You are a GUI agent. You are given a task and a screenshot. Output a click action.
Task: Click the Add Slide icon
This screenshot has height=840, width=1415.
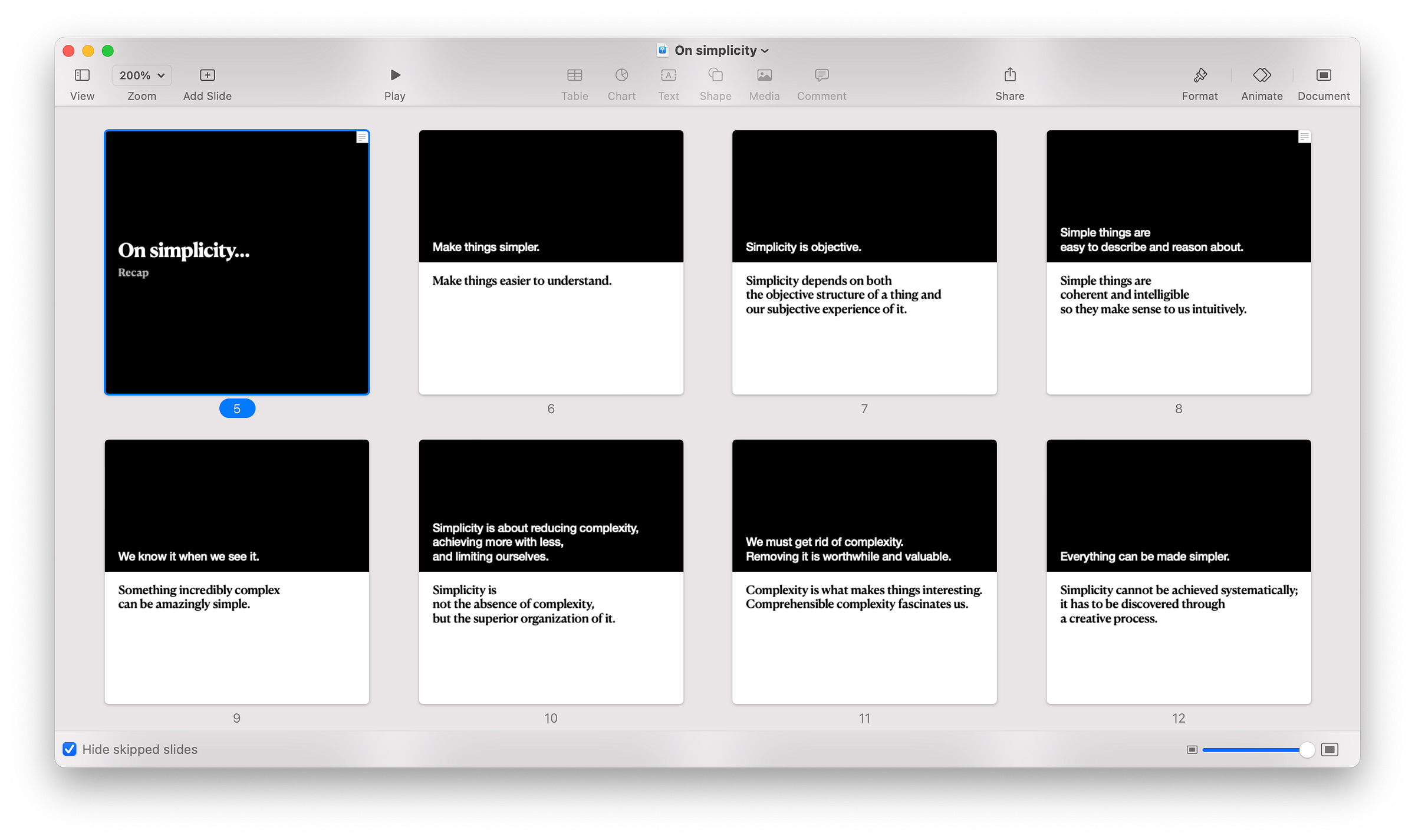(207, 75)
